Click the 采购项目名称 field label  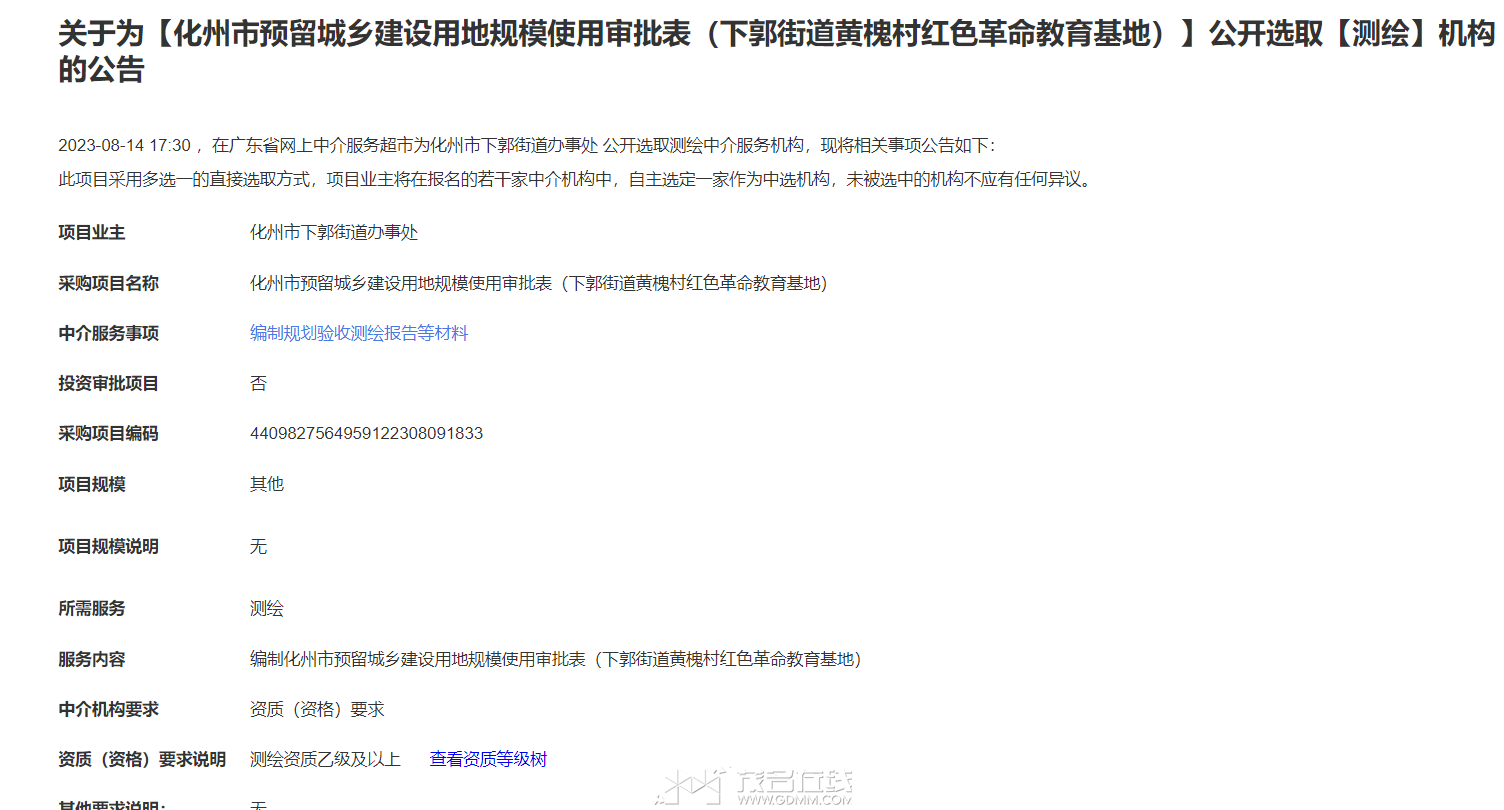109,283
